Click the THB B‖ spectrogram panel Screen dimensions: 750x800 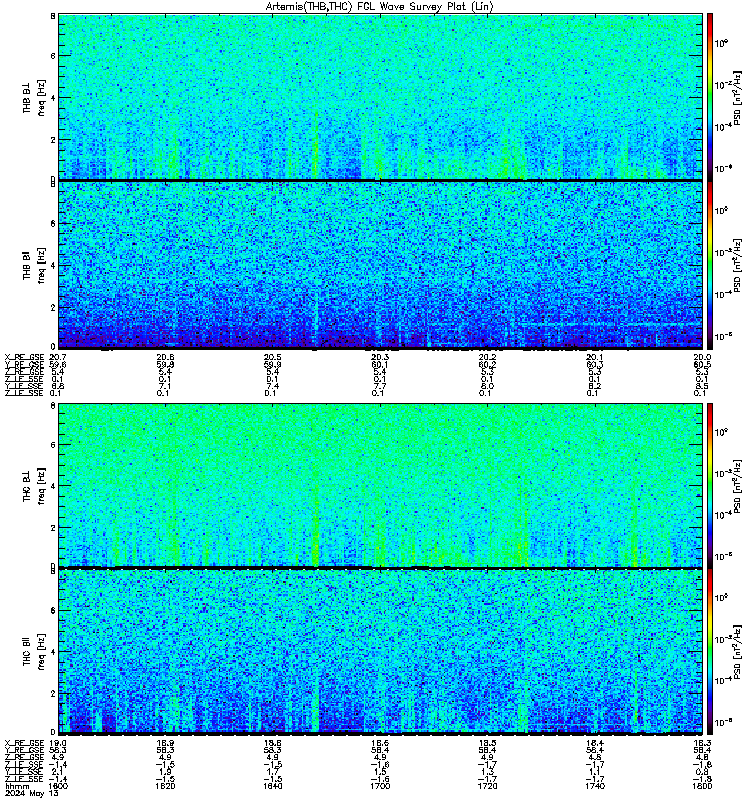381,265
